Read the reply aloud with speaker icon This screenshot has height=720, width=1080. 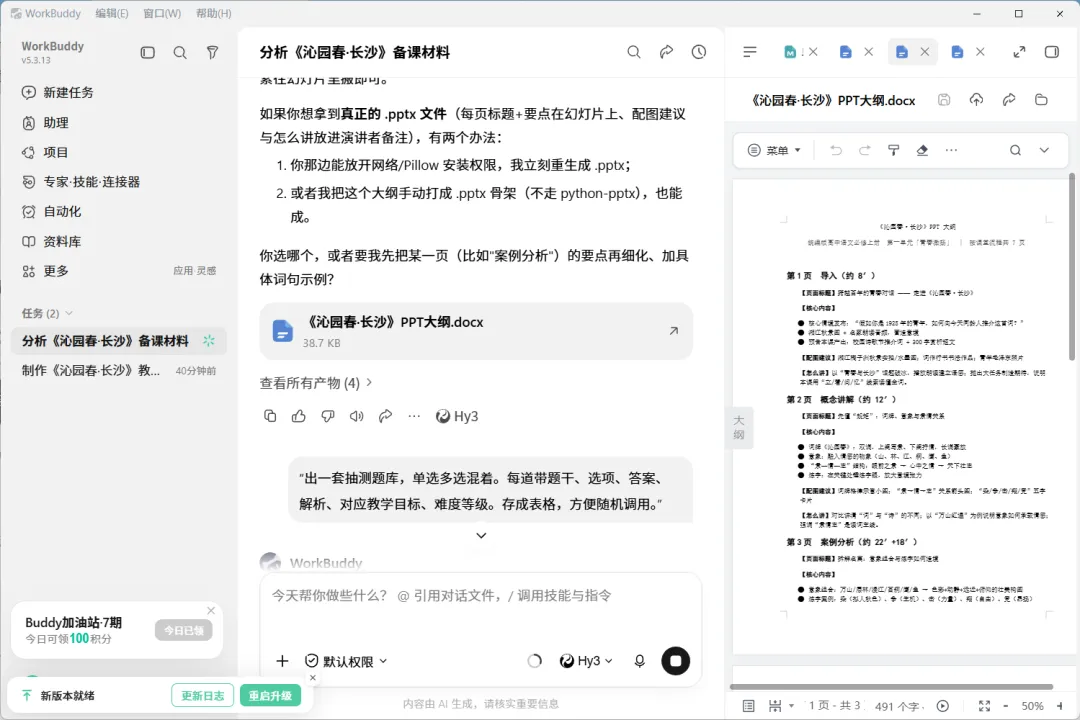coord(356,415)
